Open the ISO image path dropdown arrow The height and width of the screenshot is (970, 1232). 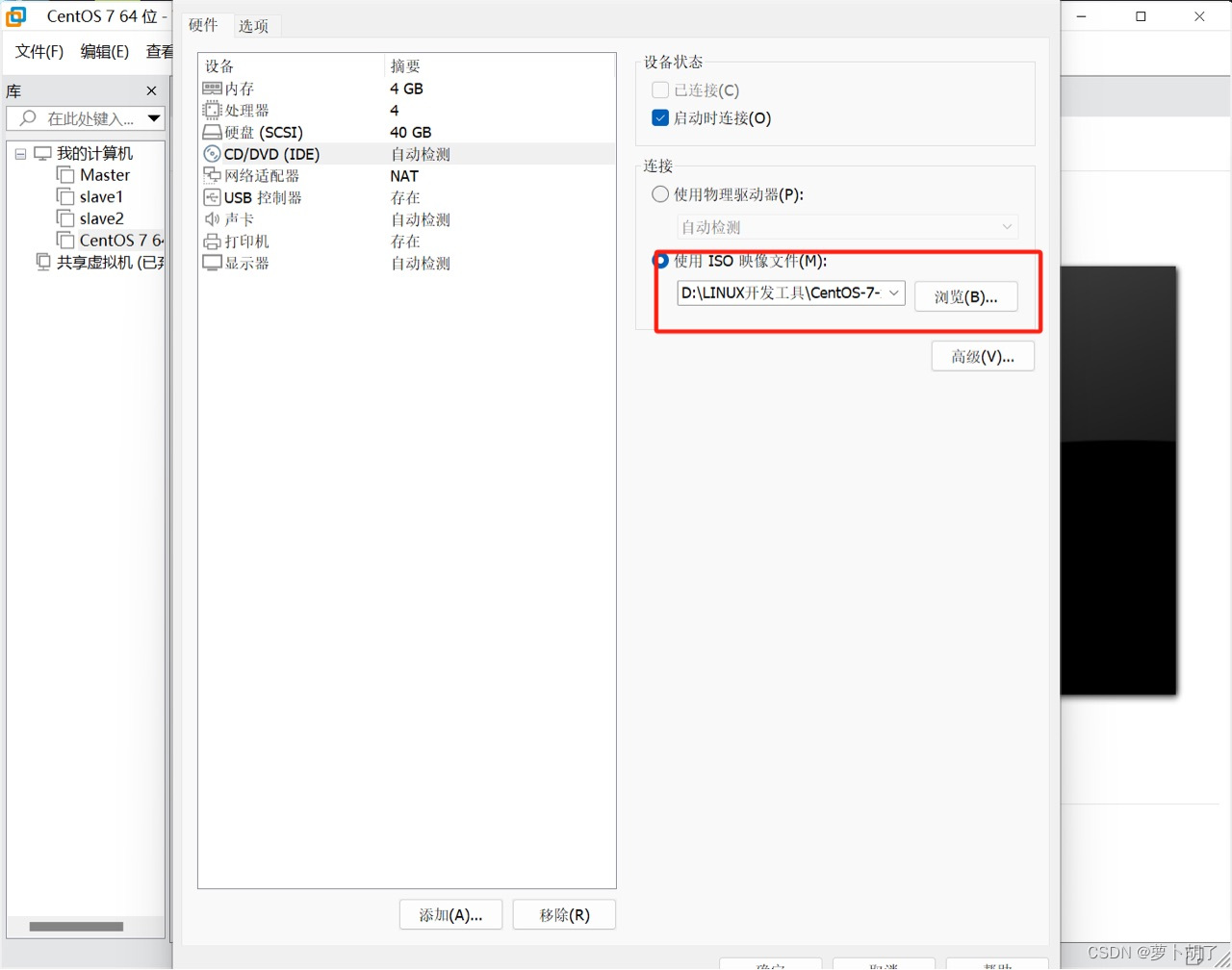894,293
